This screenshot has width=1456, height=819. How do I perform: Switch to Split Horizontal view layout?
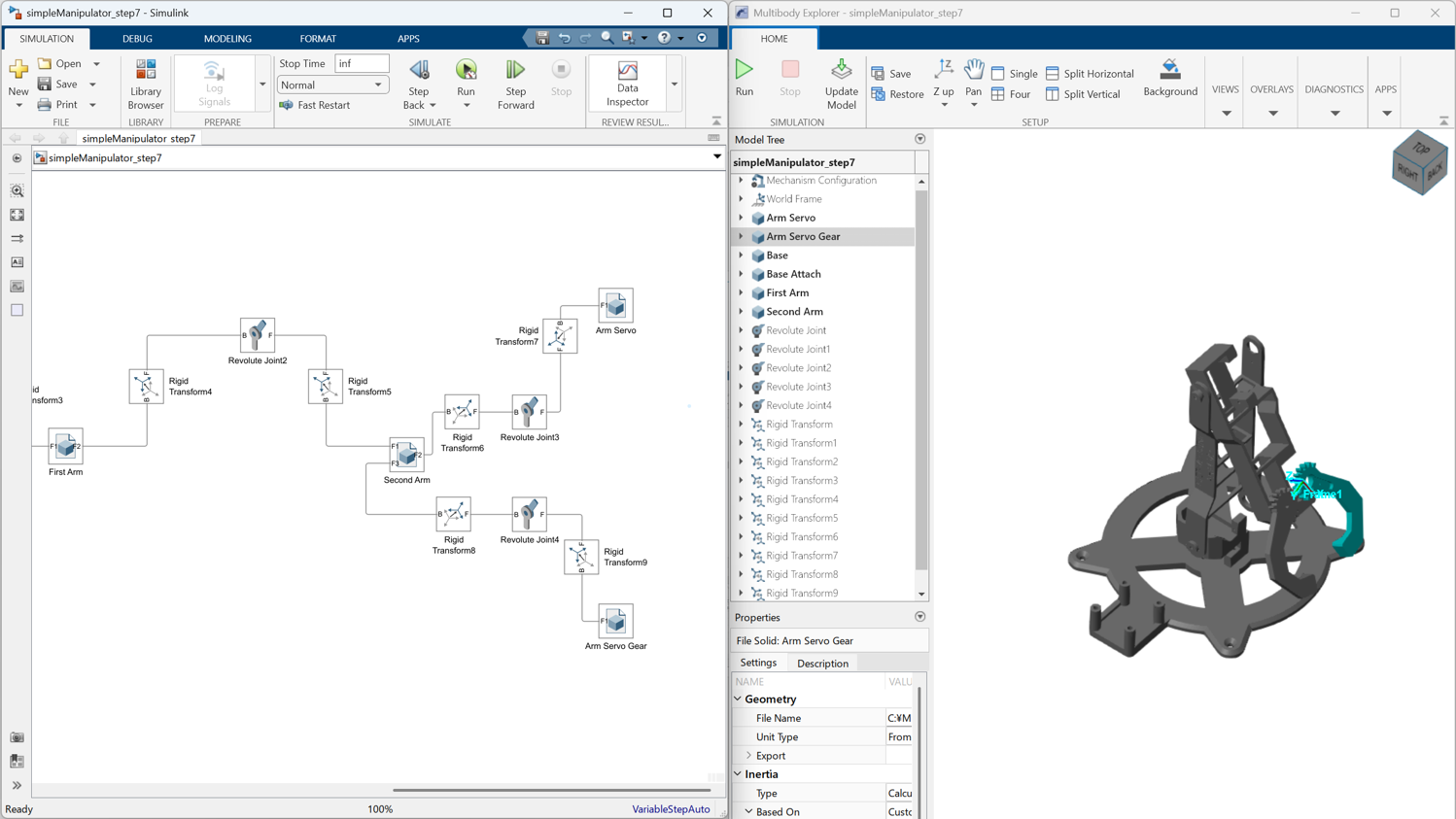click(x=1089, y=74)
